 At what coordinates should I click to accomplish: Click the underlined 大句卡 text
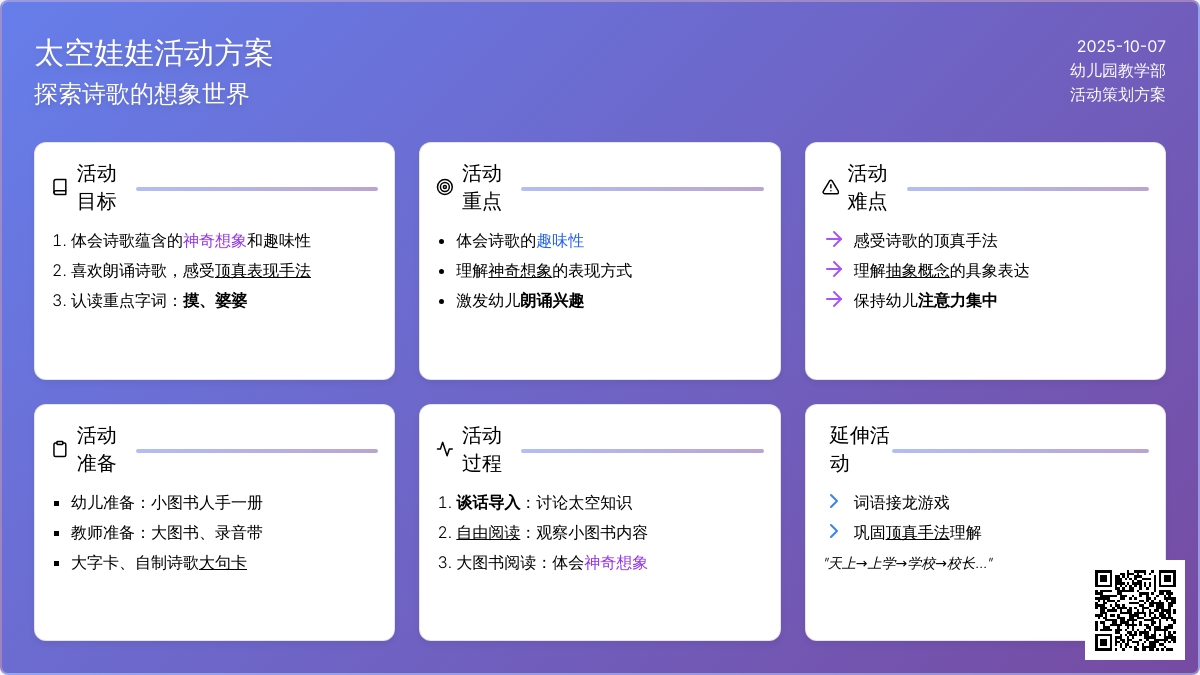coord(222,563)
